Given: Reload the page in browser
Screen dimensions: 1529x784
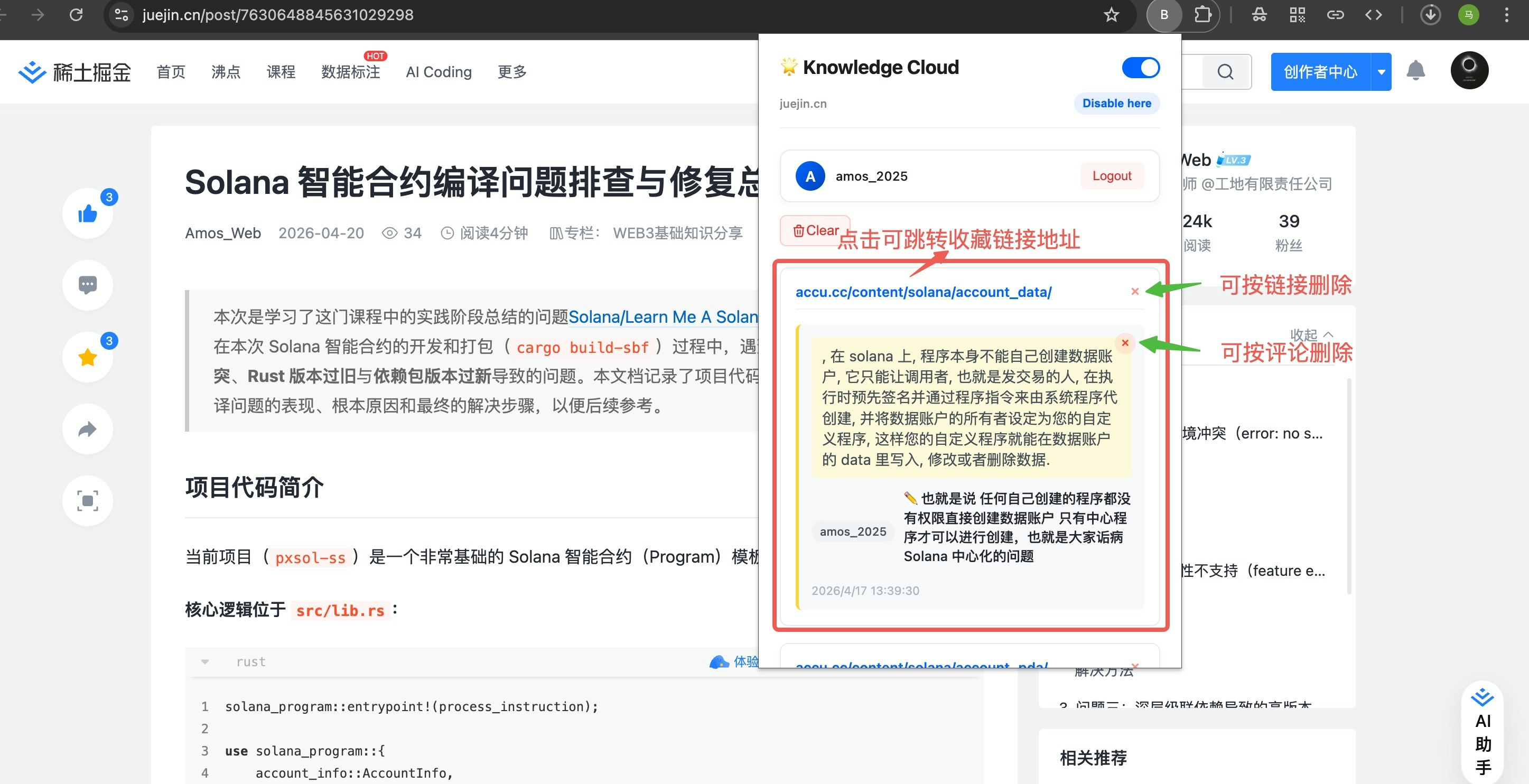Looking at the screenshot, I should 76,15.
